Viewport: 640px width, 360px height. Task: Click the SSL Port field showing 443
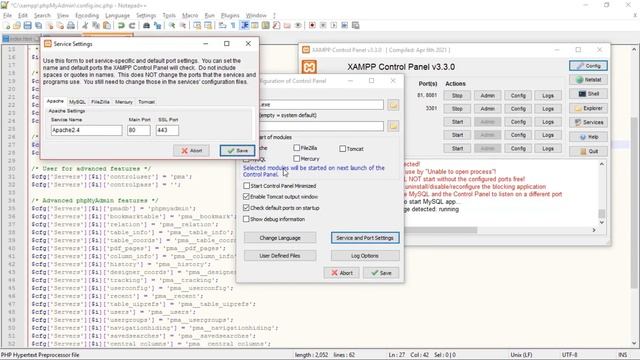coord(167,130)
